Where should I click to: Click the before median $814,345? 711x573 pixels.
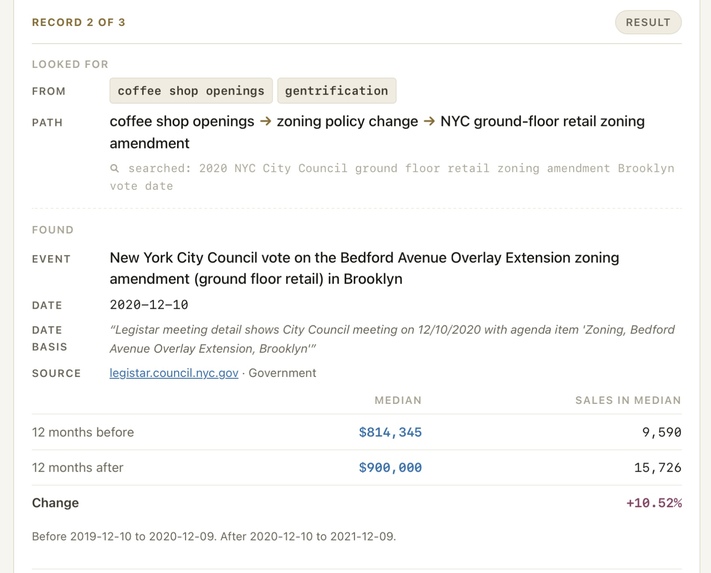point(390,432)
